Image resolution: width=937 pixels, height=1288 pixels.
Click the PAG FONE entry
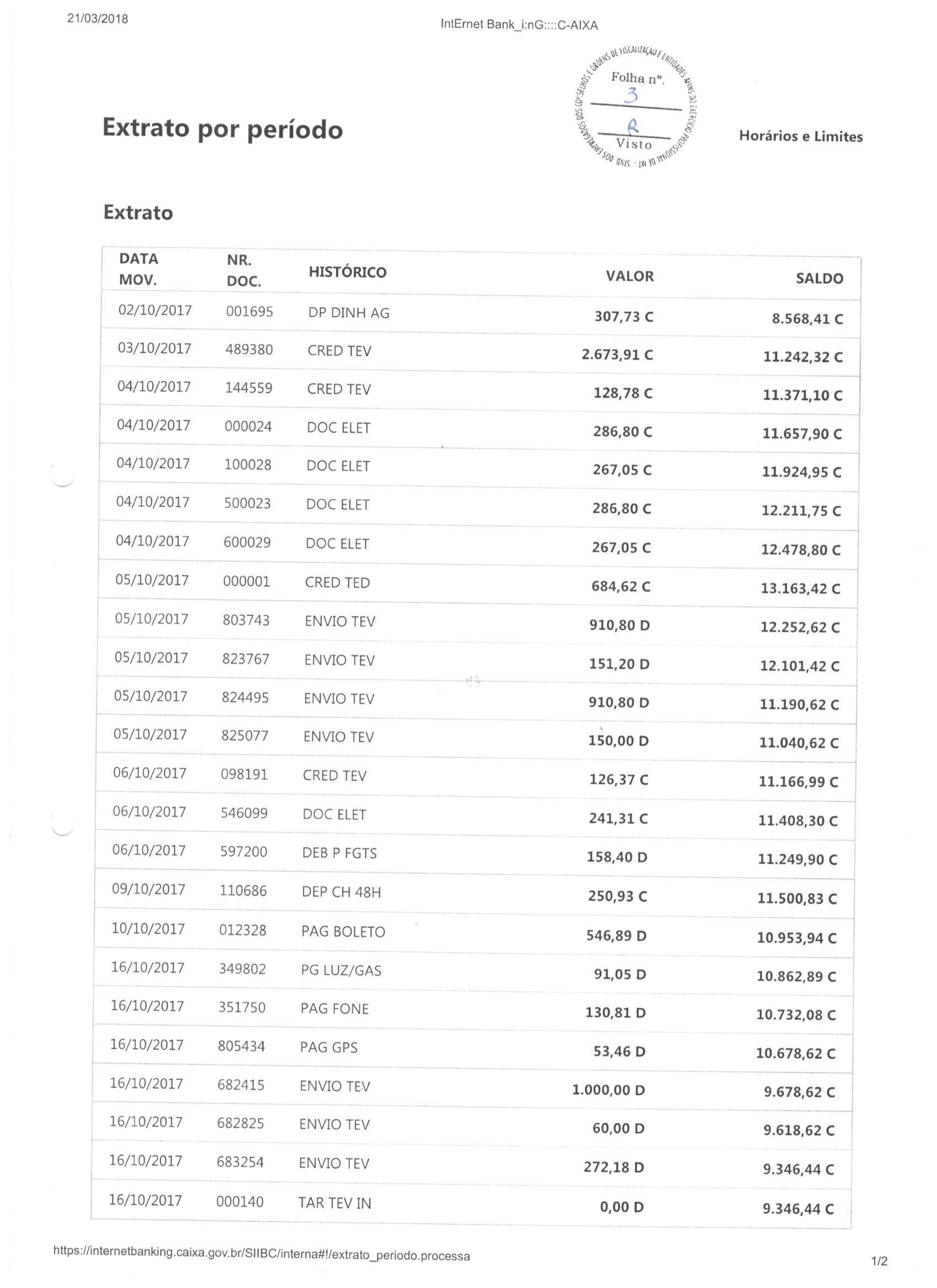(x=334, y=1009)
